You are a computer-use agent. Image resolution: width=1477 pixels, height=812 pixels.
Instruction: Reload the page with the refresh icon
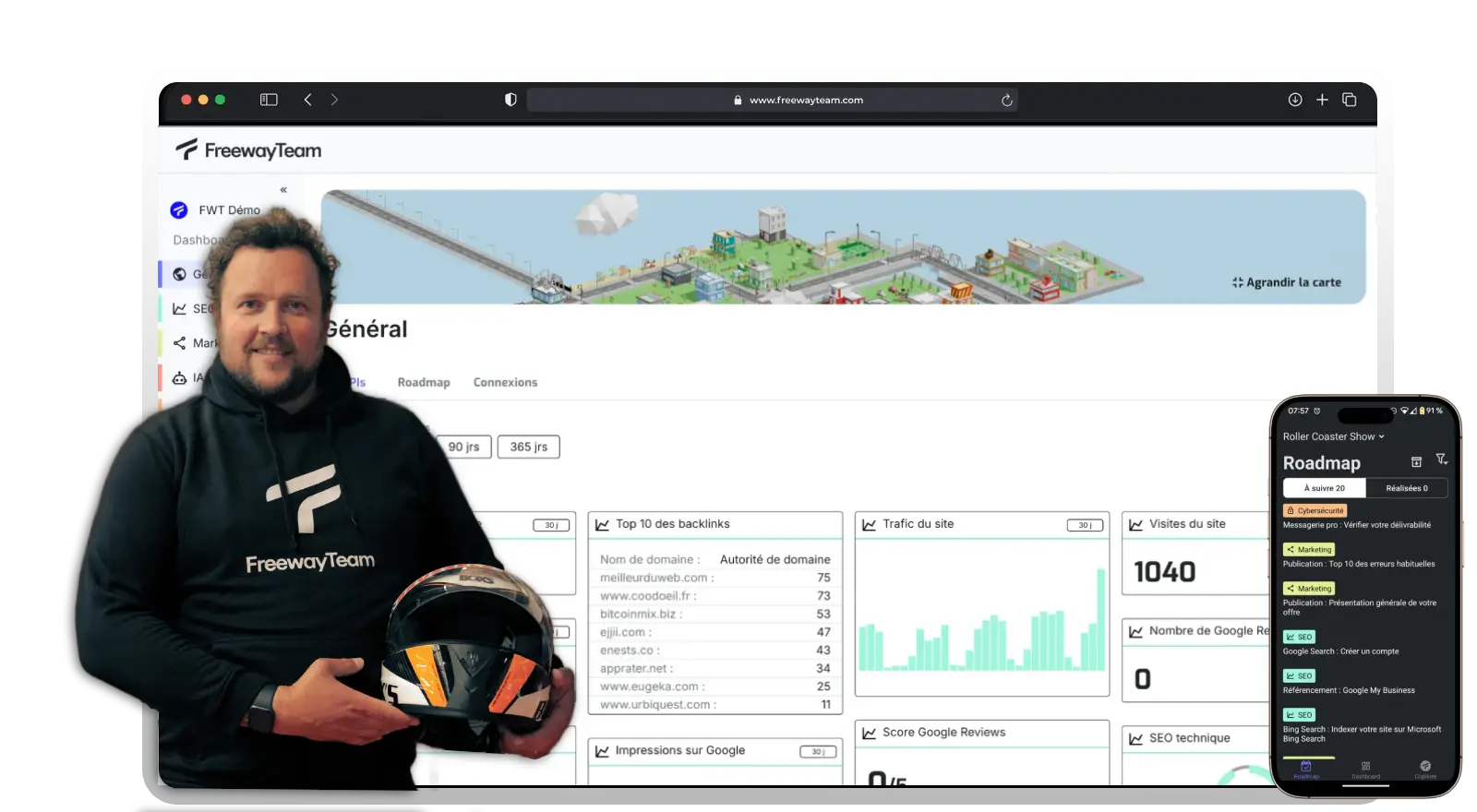click(x=1006, y=100)
